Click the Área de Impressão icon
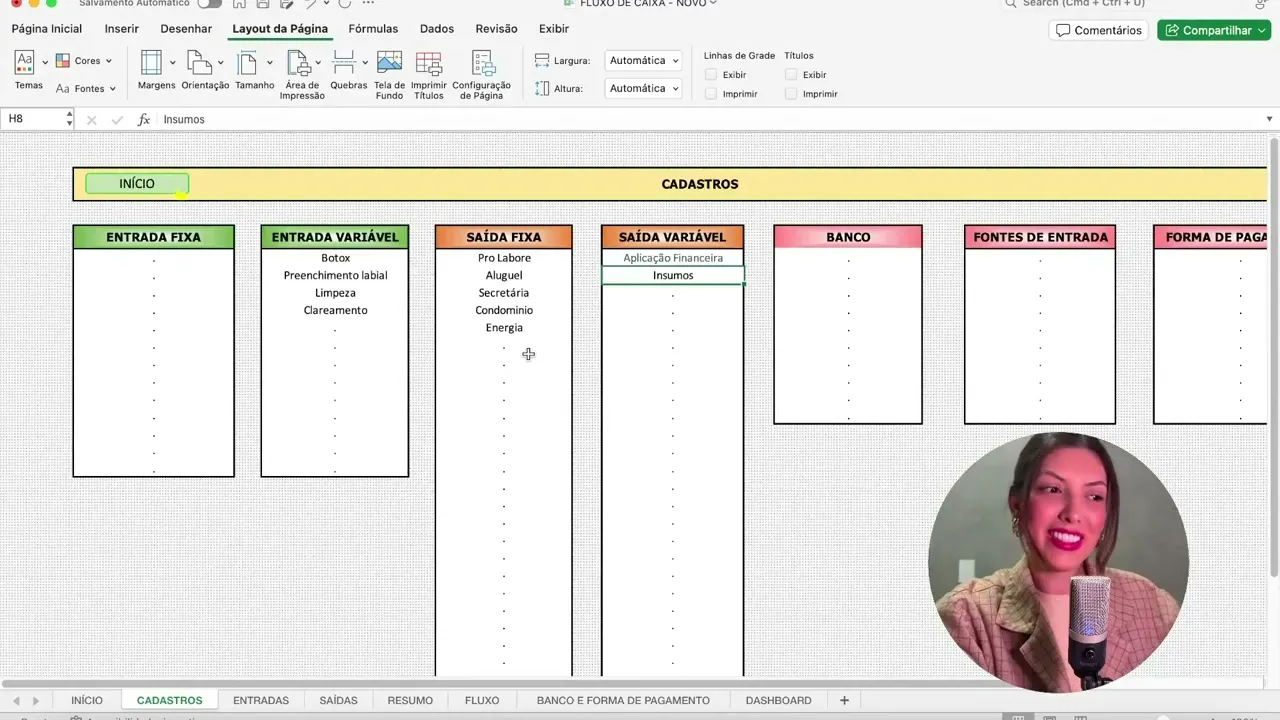This screenshot has width=1280, height=720. tap(297, 62)
